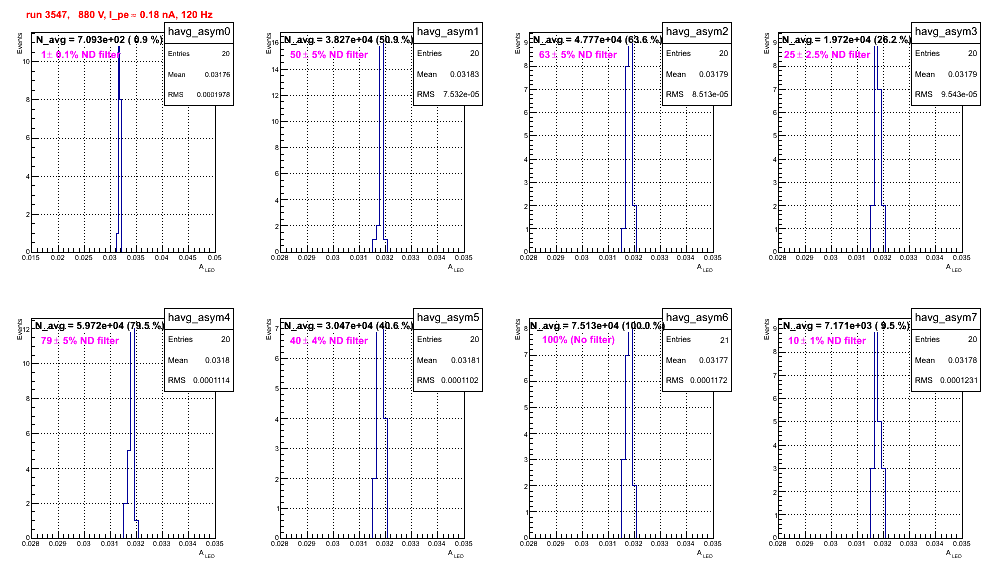Click the red run 3547 title text
This screenshot has height=572, width=996.
[119, 14]
